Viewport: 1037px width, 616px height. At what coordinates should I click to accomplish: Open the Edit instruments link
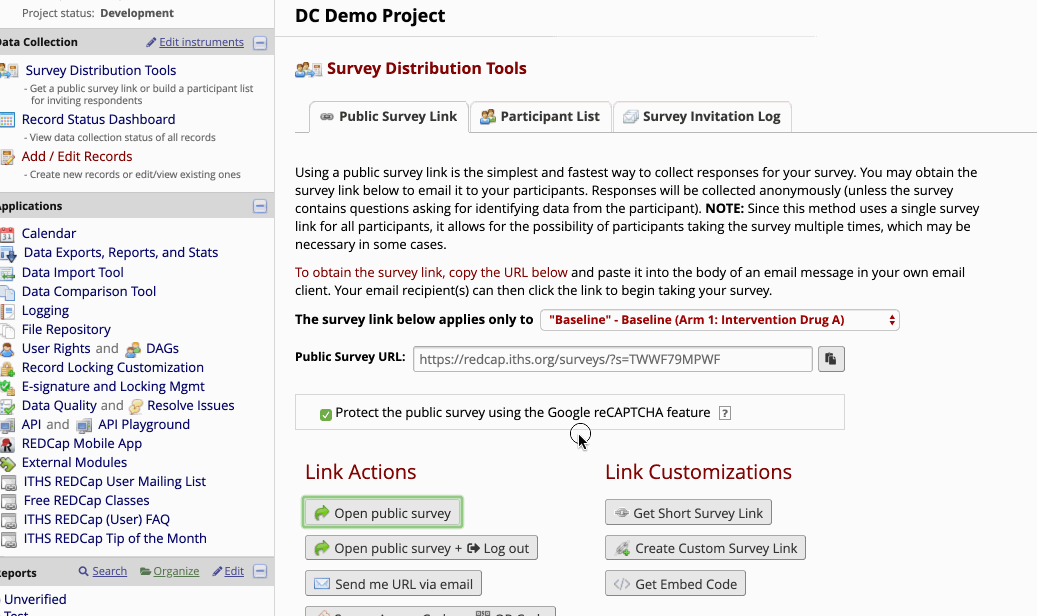pyautogui.click(x=201, y=42)
